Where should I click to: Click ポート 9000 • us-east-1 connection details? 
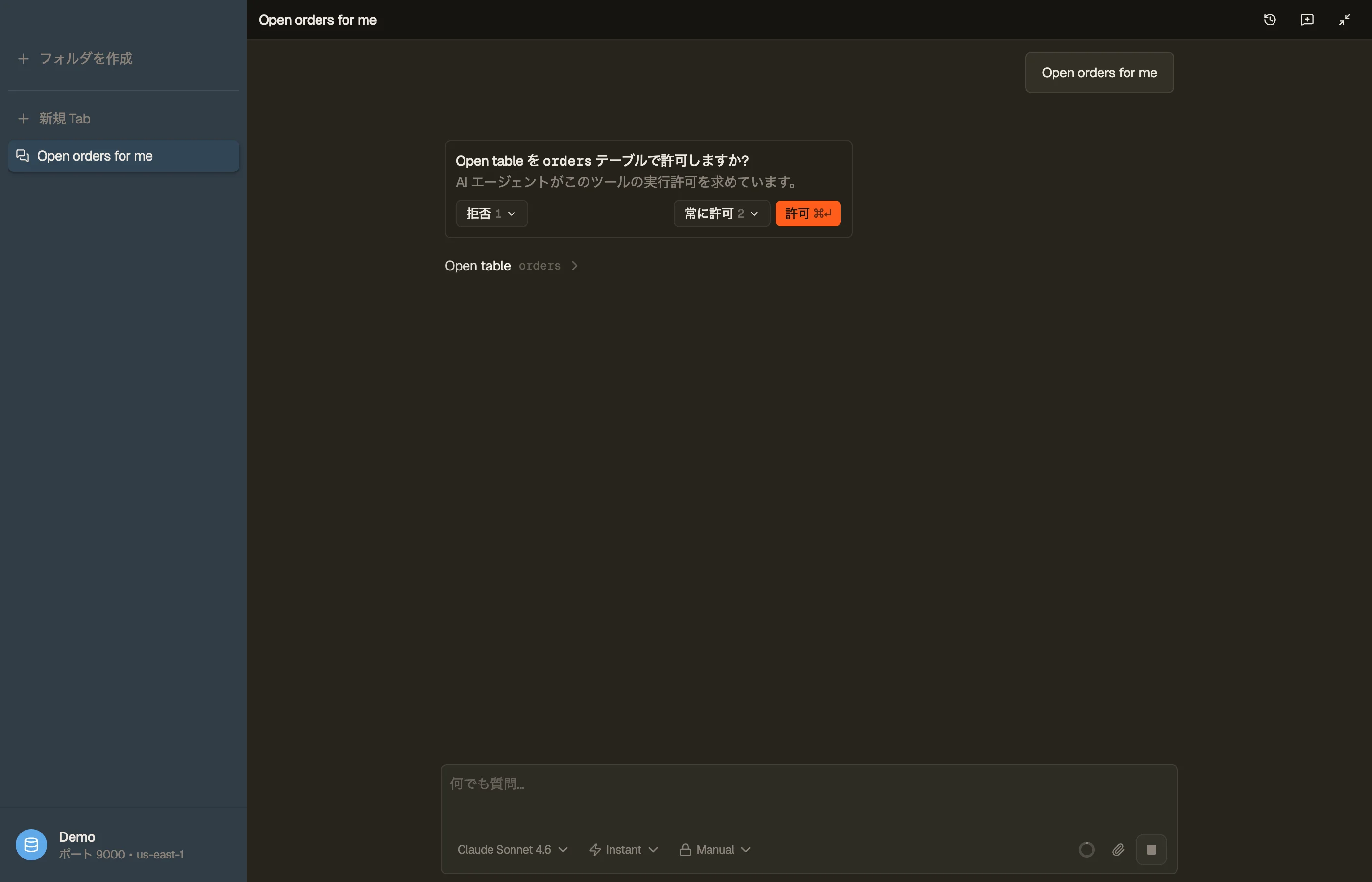(x=121, y=854)
